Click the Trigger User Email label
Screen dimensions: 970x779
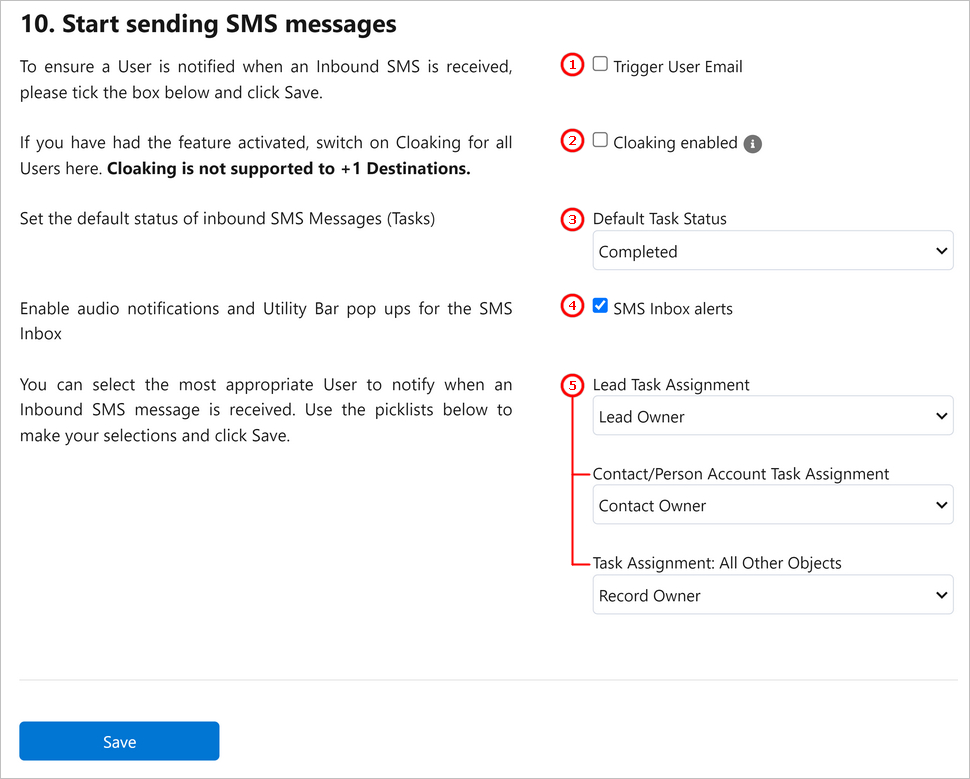tap(677, 67)
